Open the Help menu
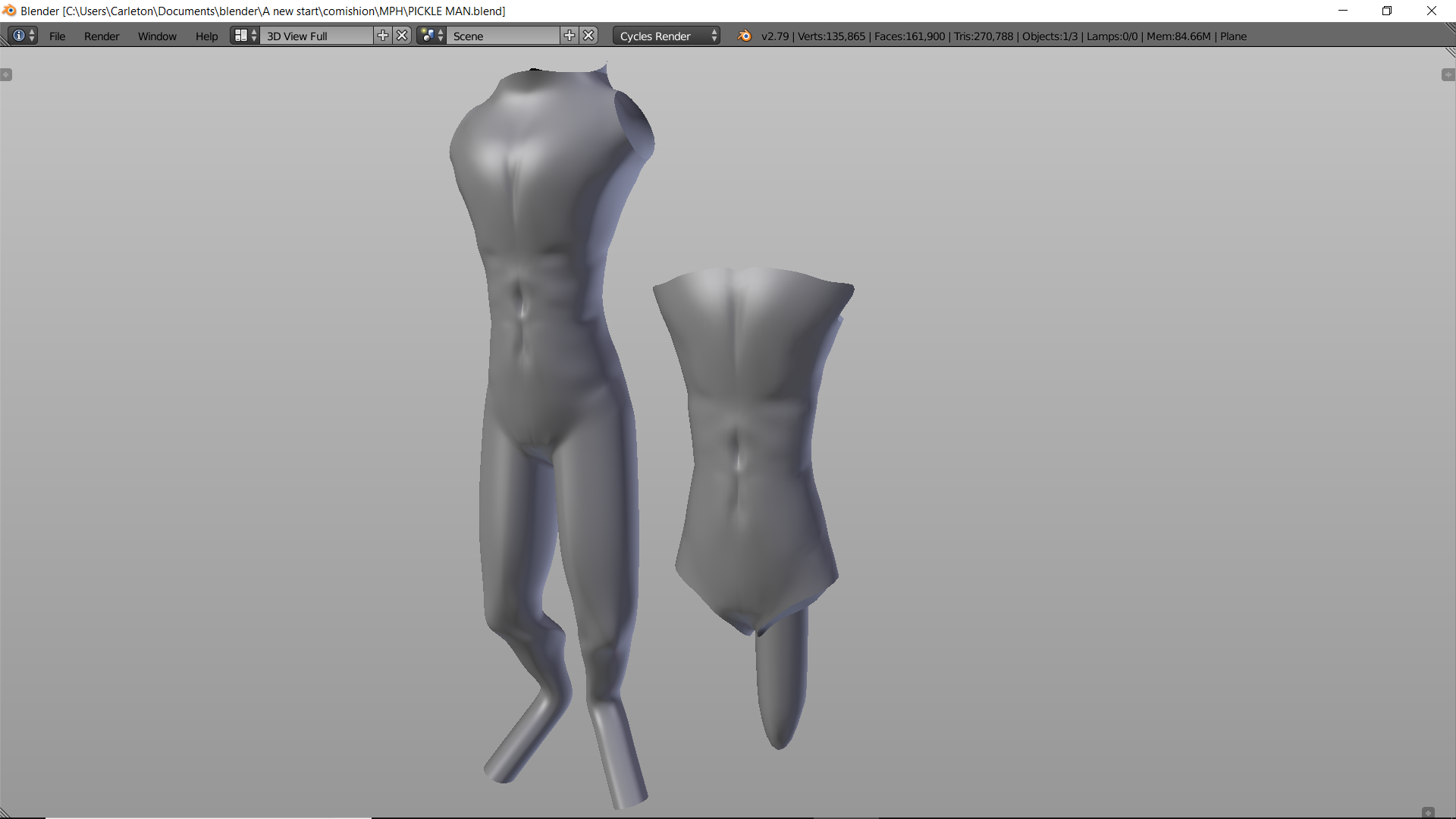This screenshot has height=819, width=1456. (x=206, y=36)
